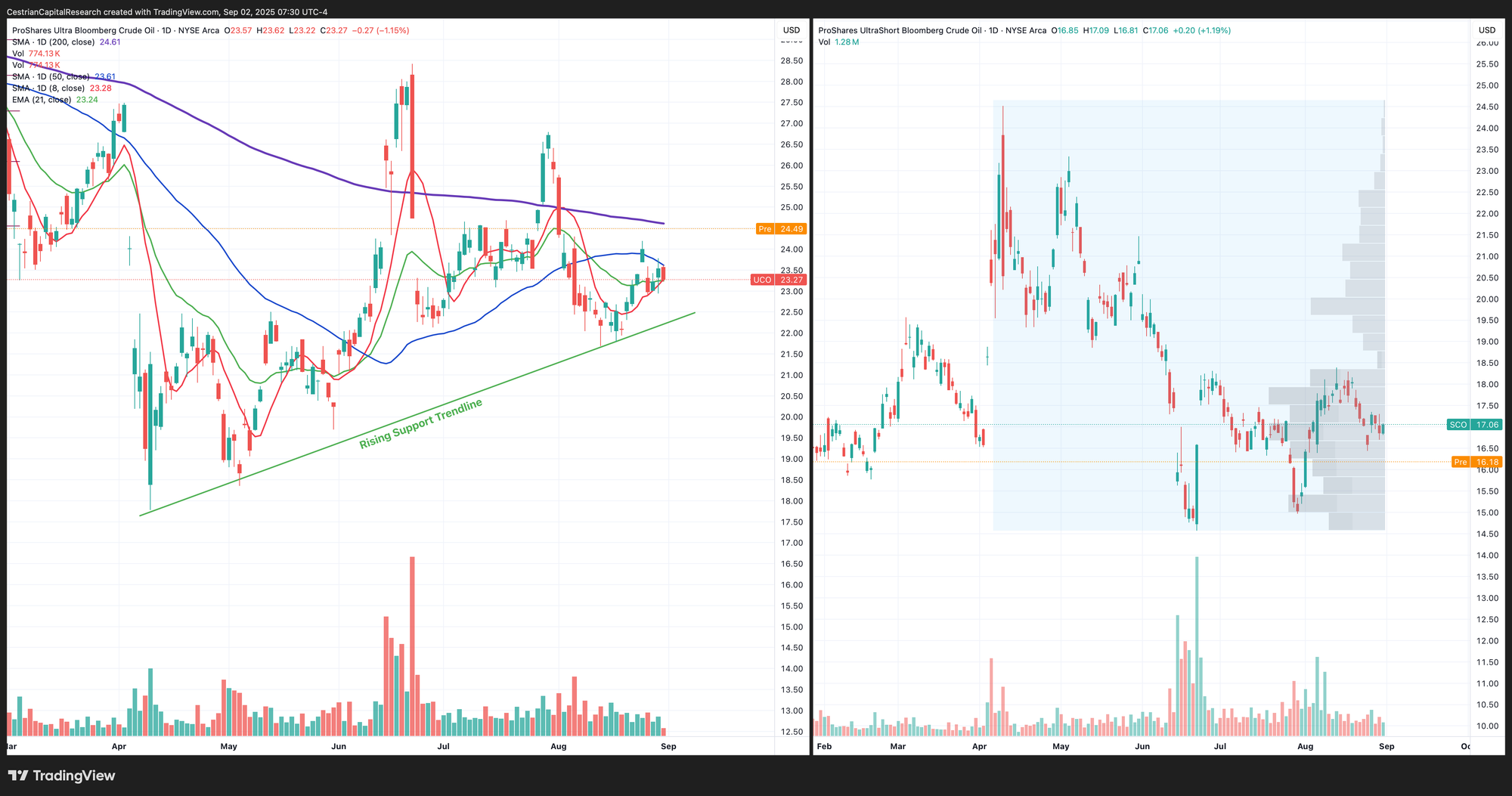The image size is (1512, 796).
Task: Click the orange Pre 24.49 price label
Action: click(x=782, y=229)
